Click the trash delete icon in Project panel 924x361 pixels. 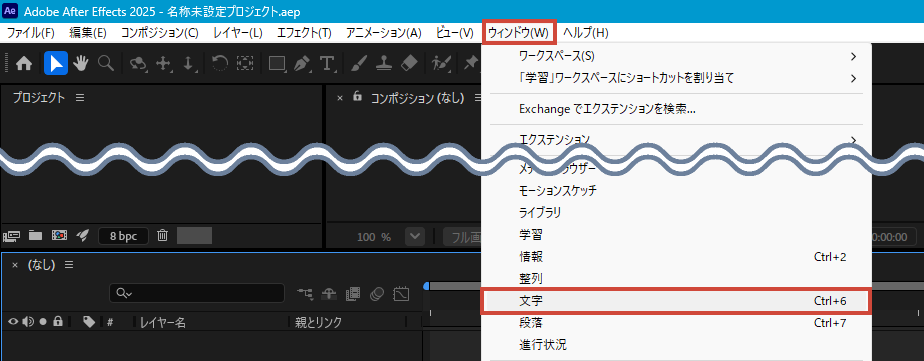(x=163, y=236)
